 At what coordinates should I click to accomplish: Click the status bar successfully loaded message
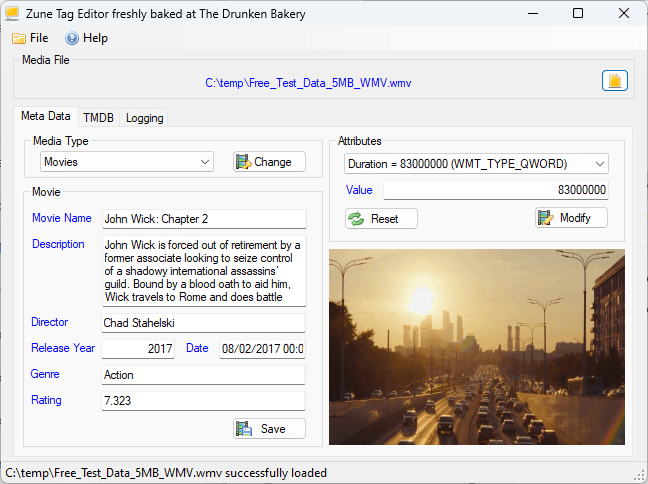point(166,472)
